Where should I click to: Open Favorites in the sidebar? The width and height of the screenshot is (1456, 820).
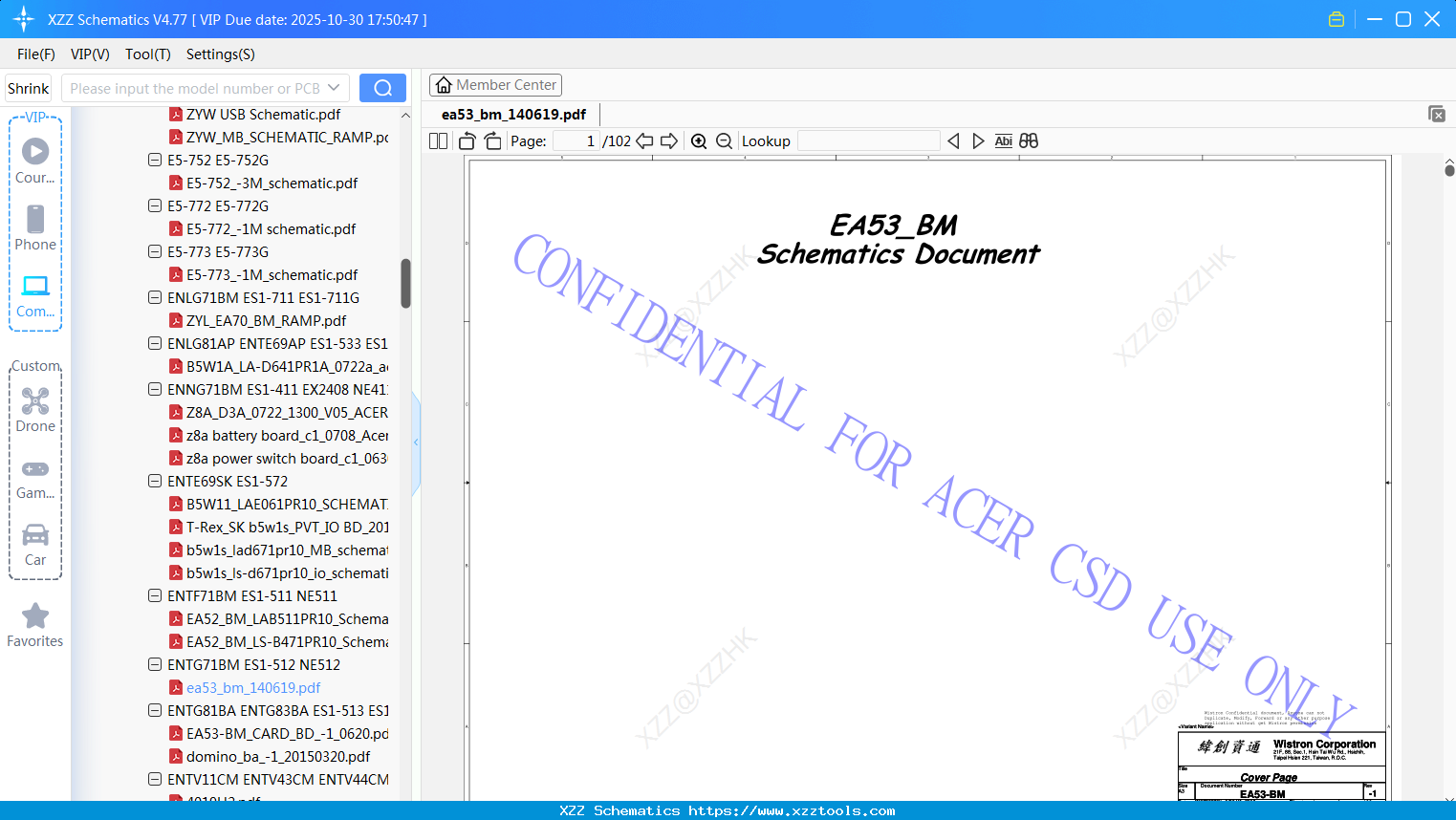coord(35,625)
